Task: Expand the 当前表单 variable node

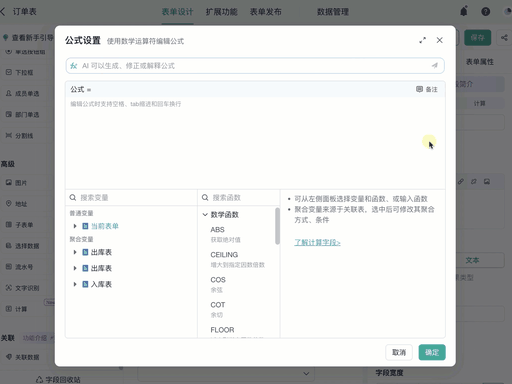Action: tap(75, 226)
